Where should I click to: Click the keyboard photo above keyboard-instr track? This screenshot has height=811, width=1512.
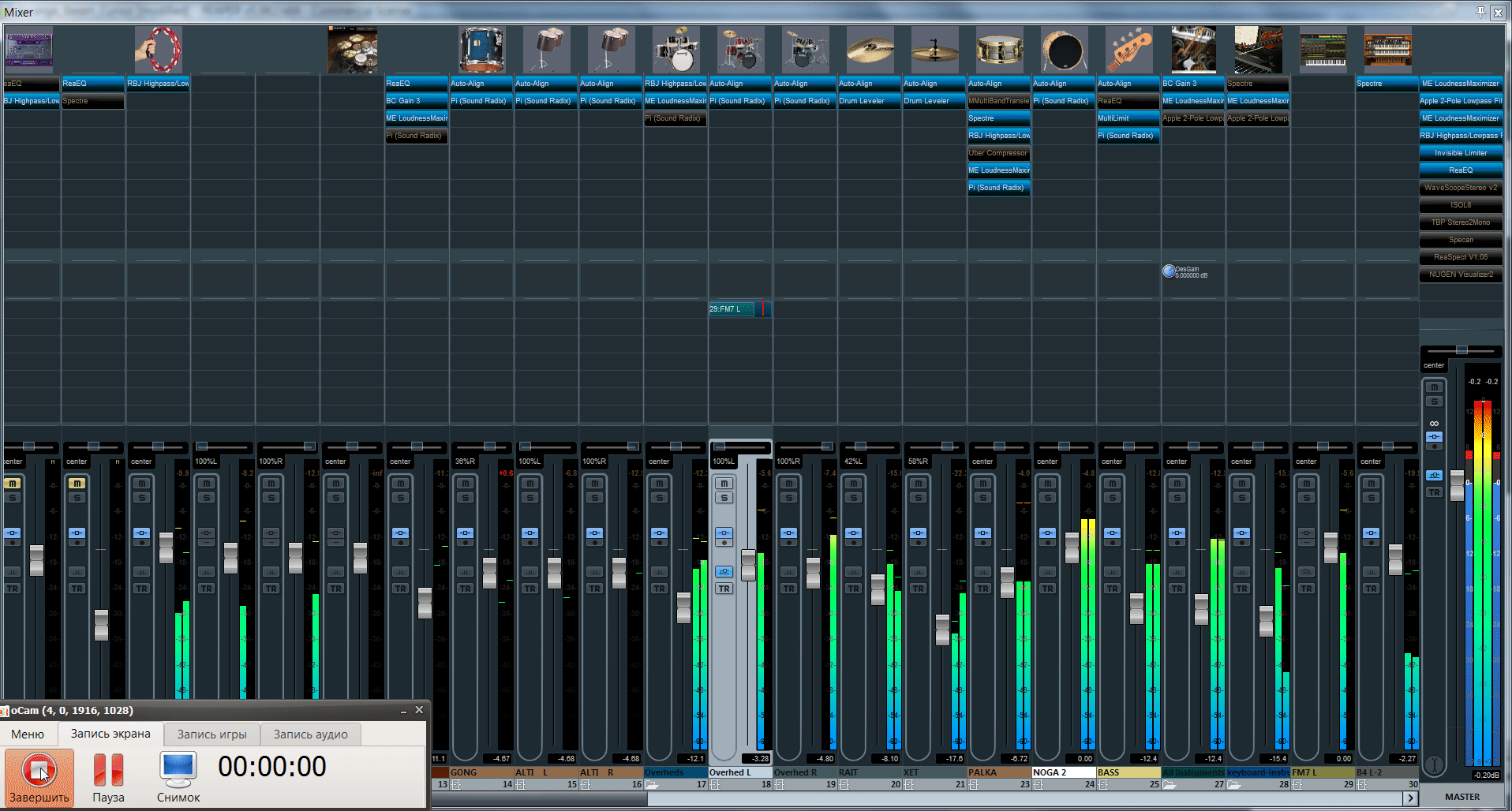tap(1258, 49)
